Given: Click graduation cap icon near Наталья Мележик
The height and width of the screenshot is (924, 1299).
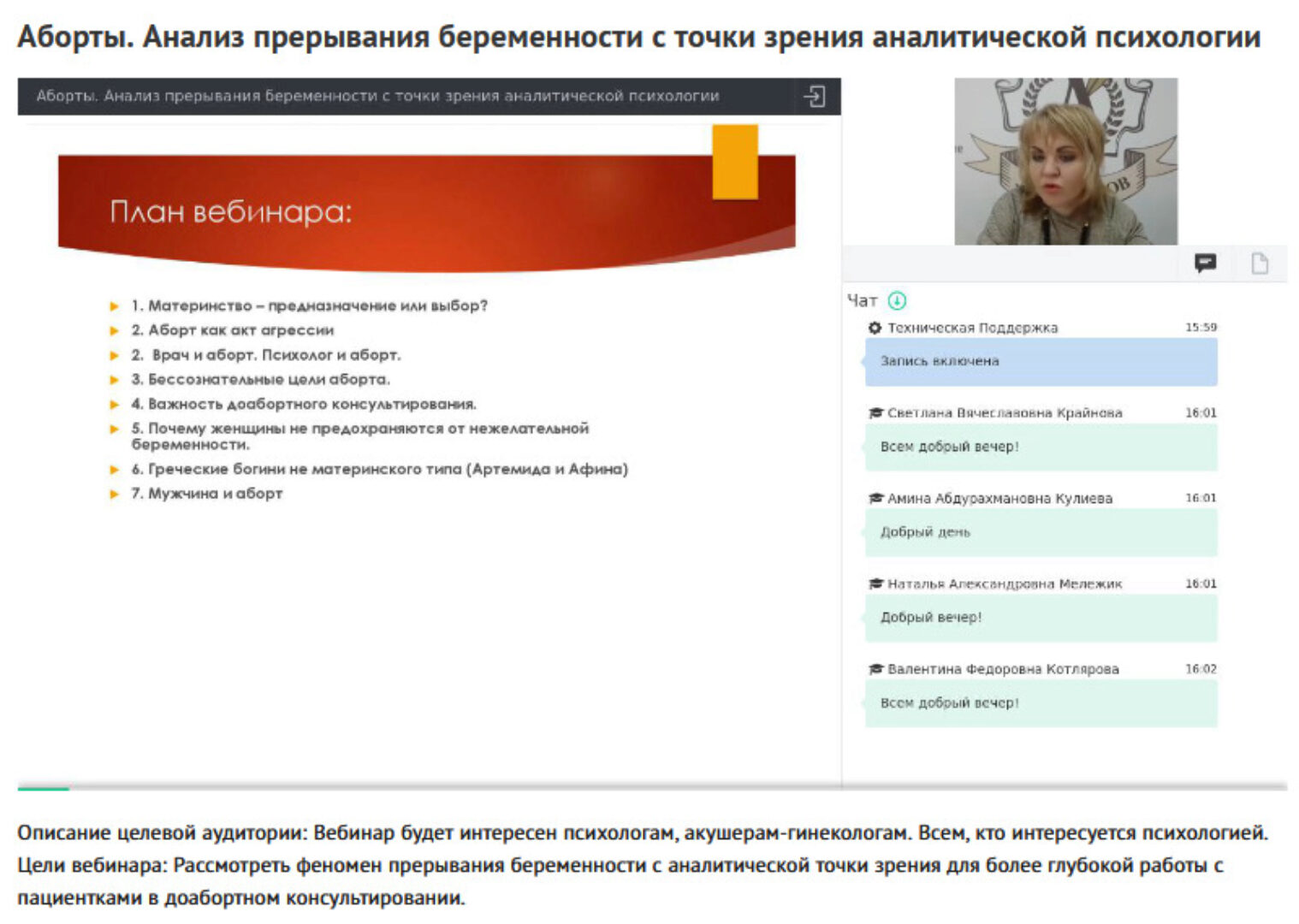Looking at the screenshot, I should 875,584.
